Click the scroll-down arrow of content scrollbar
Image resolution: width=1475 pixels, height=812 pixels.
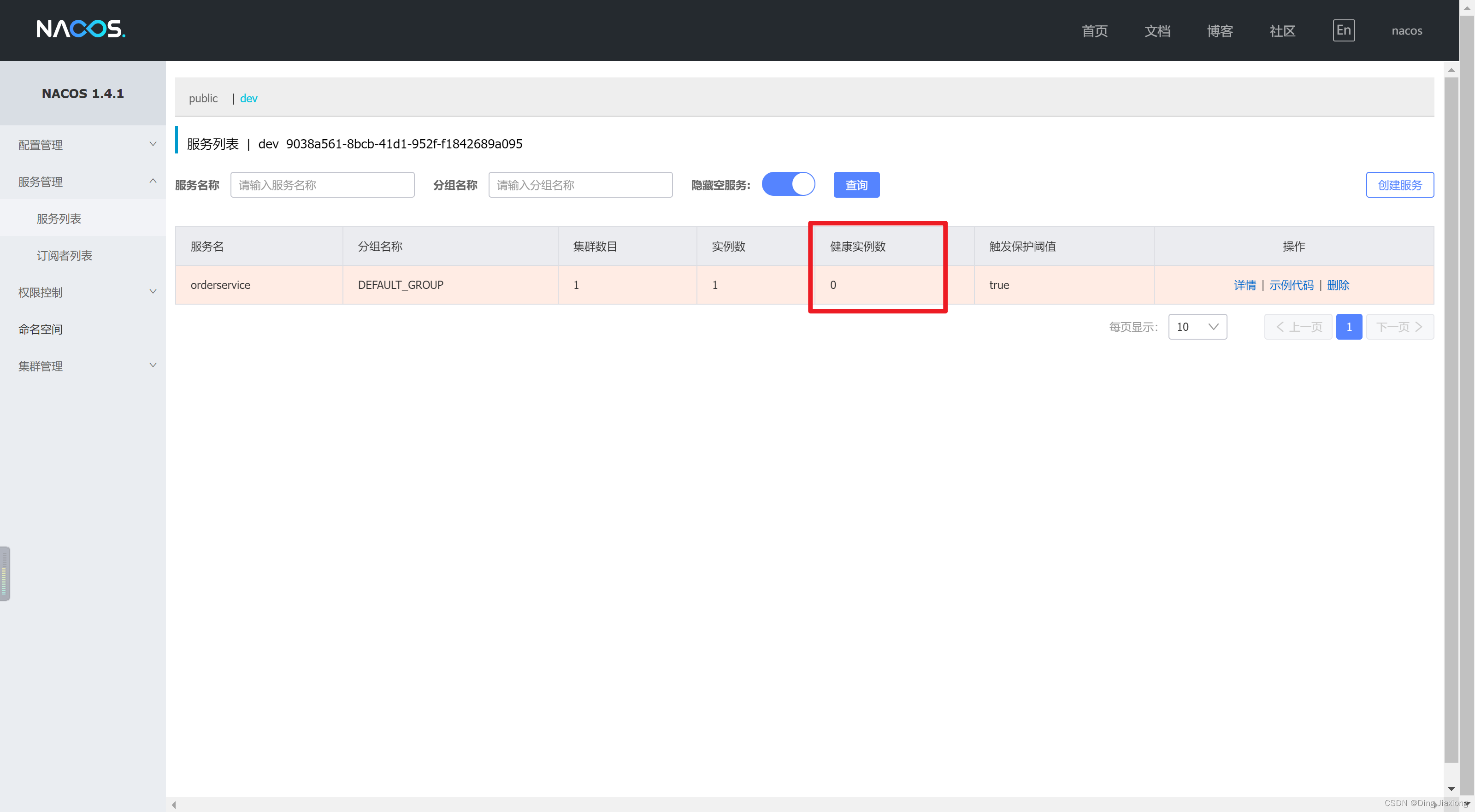pyautogui.click(x=1451, y=788)
